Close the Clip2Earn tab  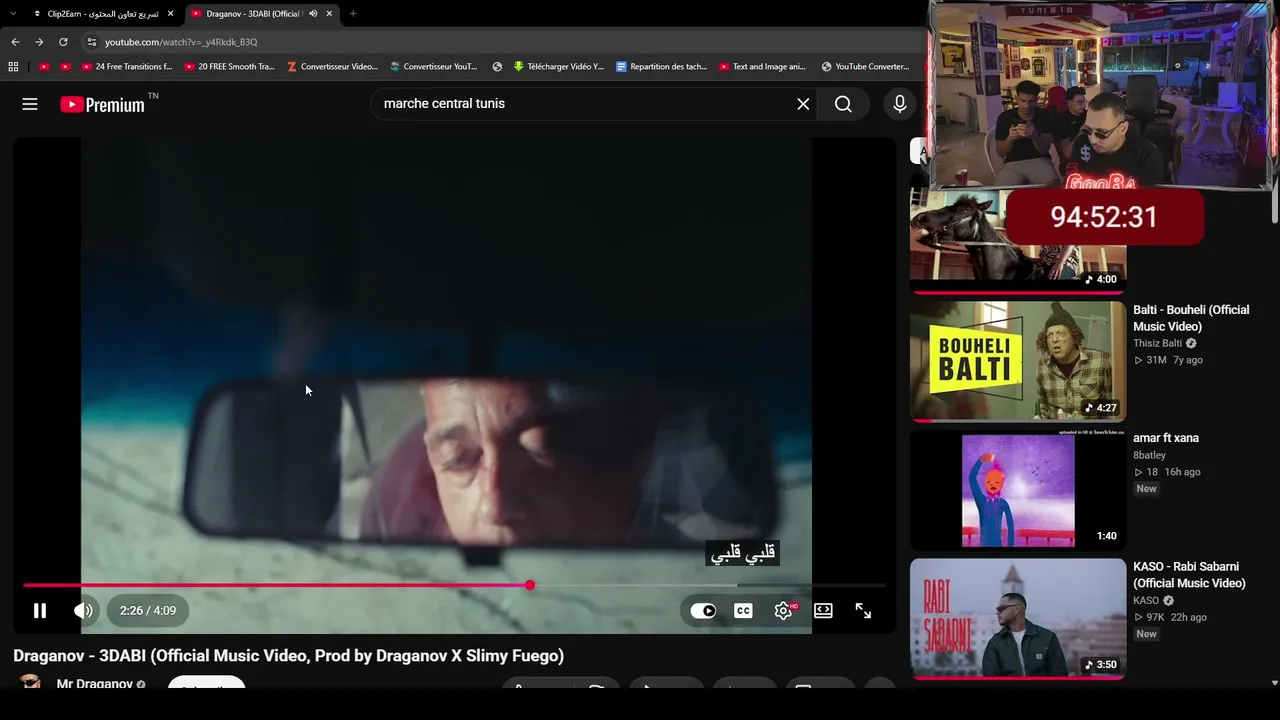click(x=170, y=14)
